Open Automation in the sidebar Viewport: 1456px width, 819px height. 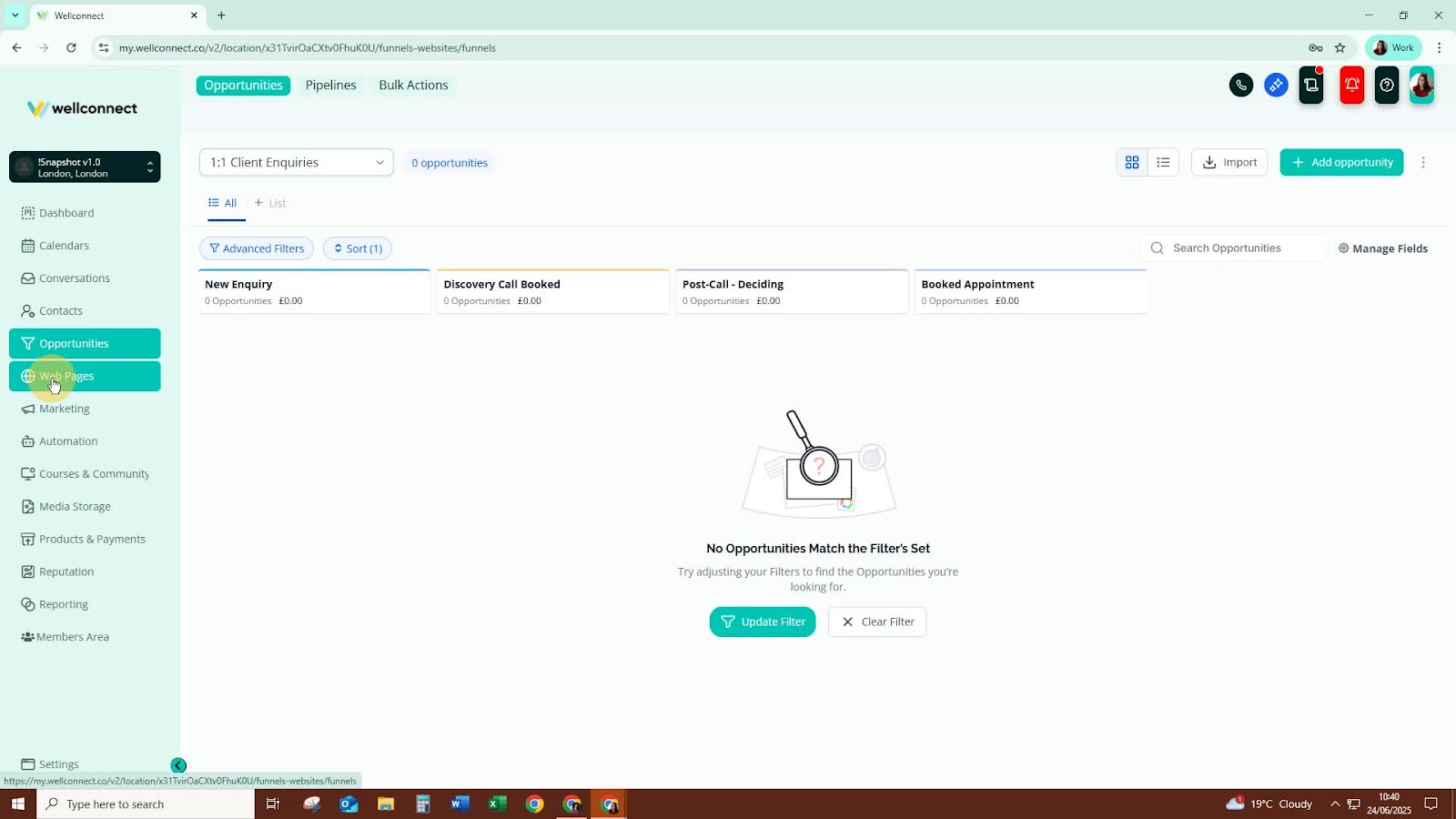point(85,441)
